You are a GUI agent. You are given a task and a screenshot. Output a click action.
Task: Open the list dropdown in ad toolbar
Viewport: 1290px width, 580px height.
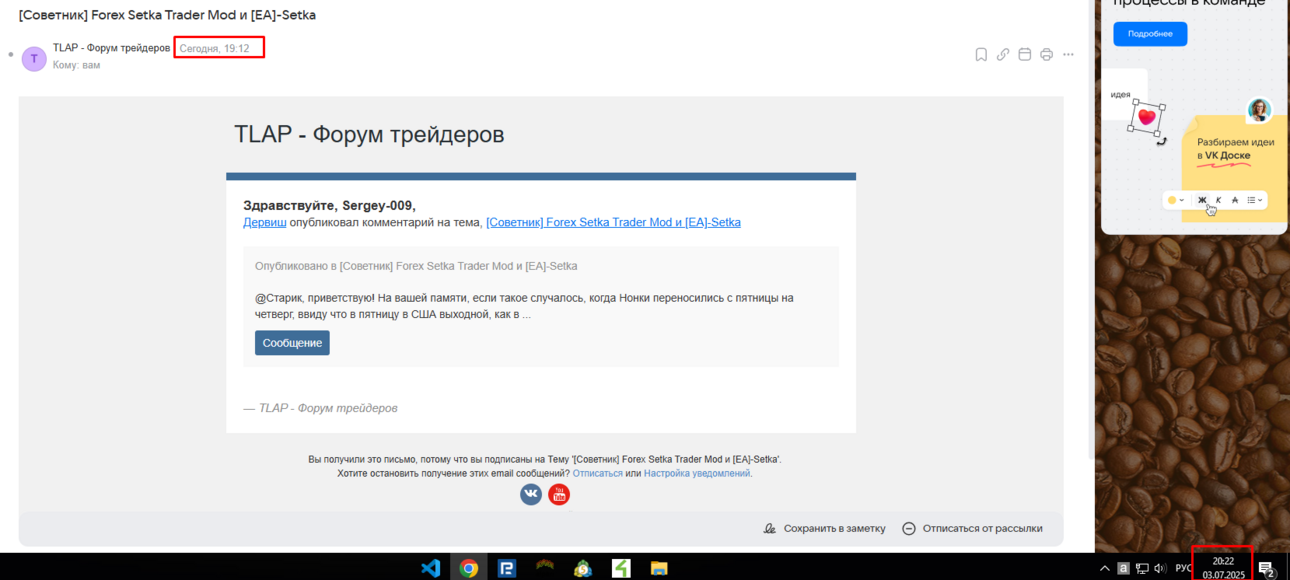coord(1254,200)
